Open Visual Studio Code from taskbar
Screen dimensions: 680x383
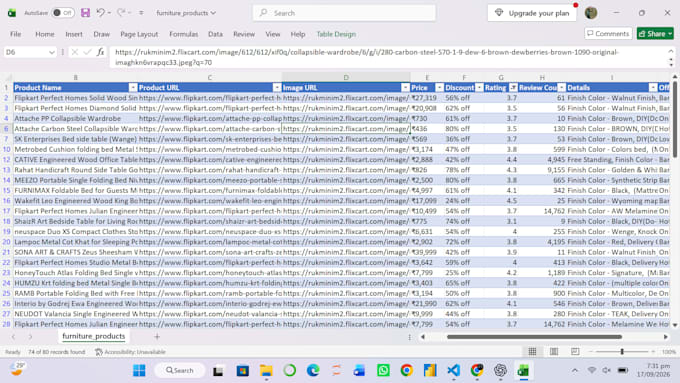(x=454, y=370)
